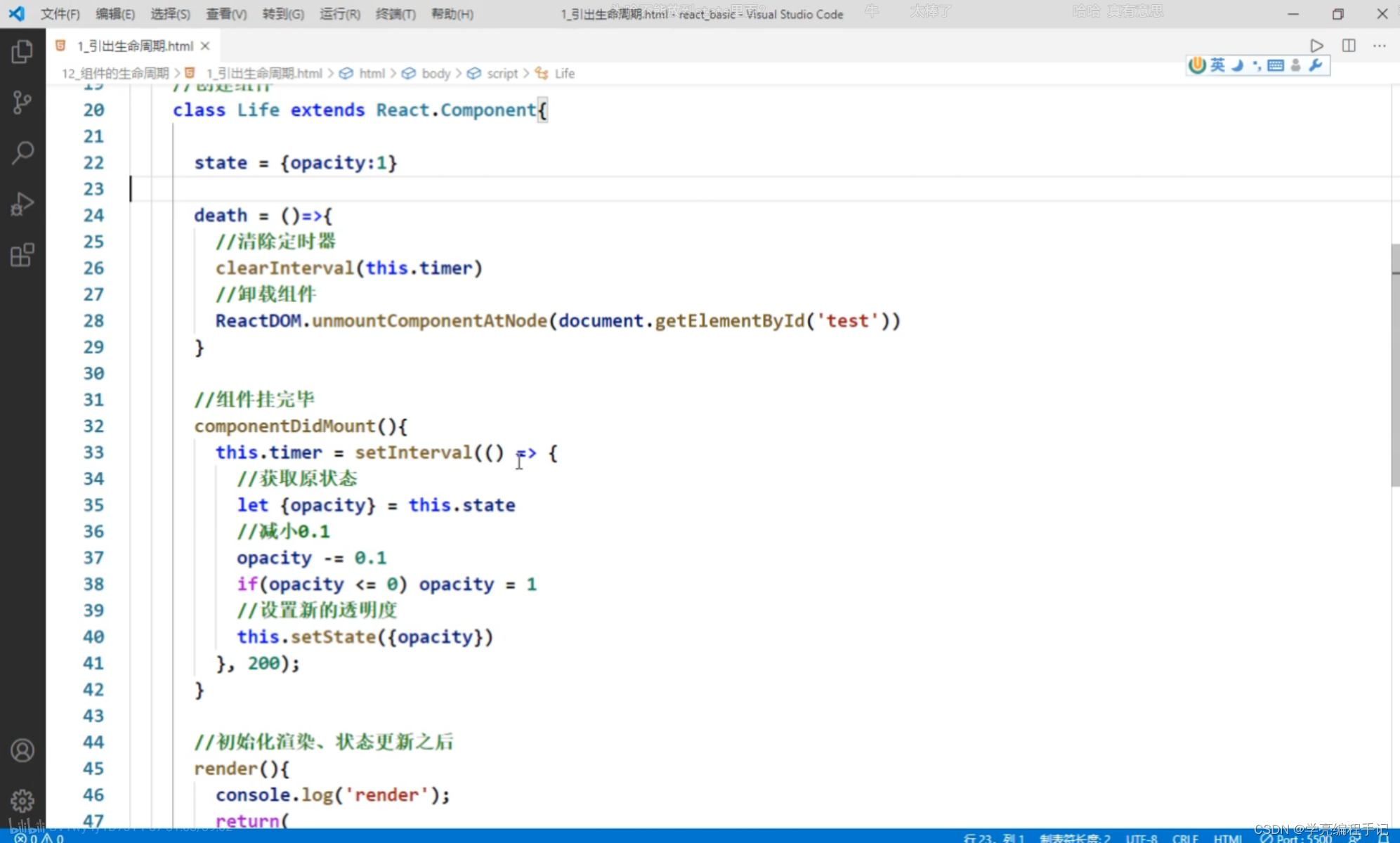Viewport: 1400px width, 843px height.
Task: Click the VS Code logo in title bar
Action: (16, 13)
